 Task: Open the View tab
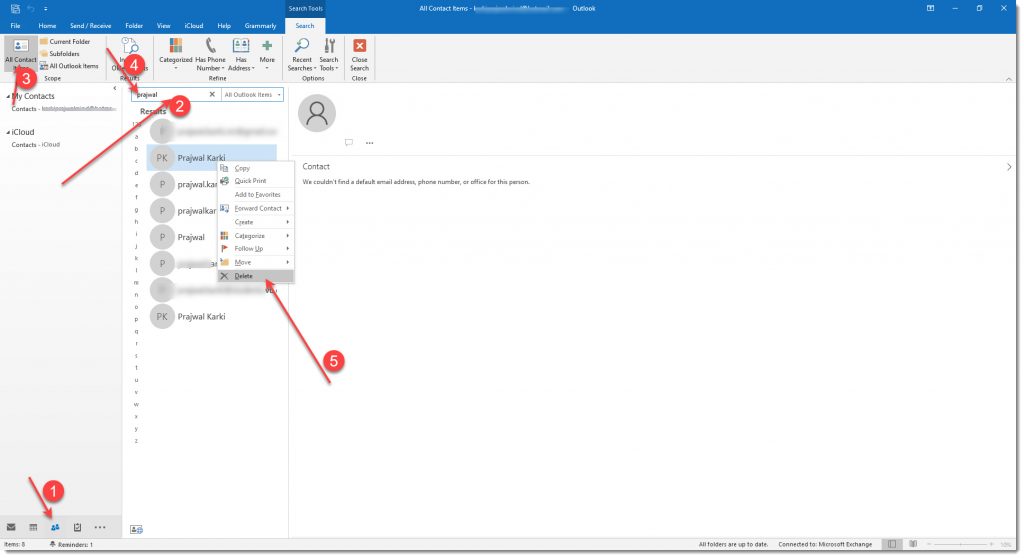click(x=163, y=26)
